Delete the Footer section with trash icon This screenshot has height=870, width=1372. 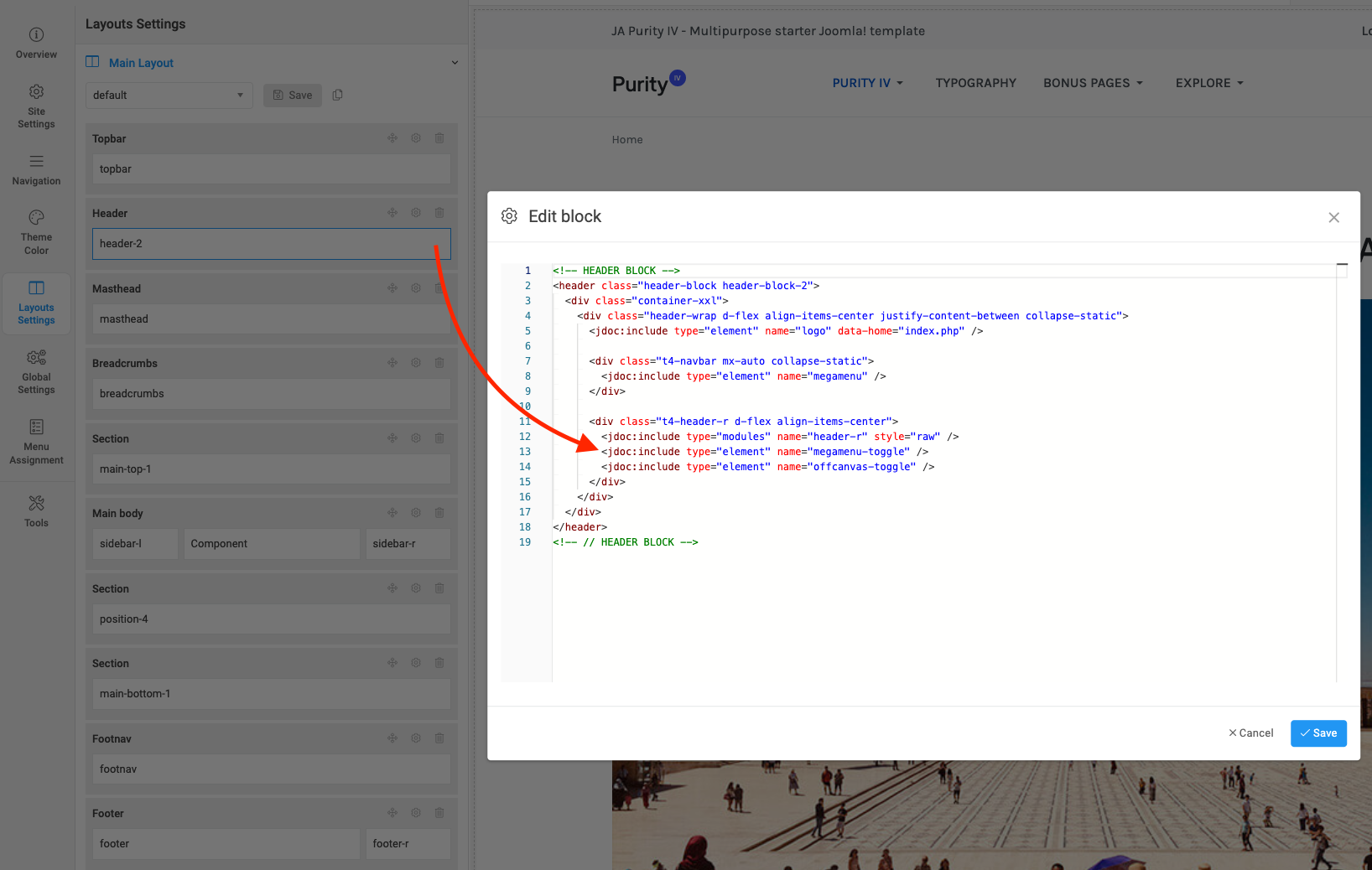[439, 813]
